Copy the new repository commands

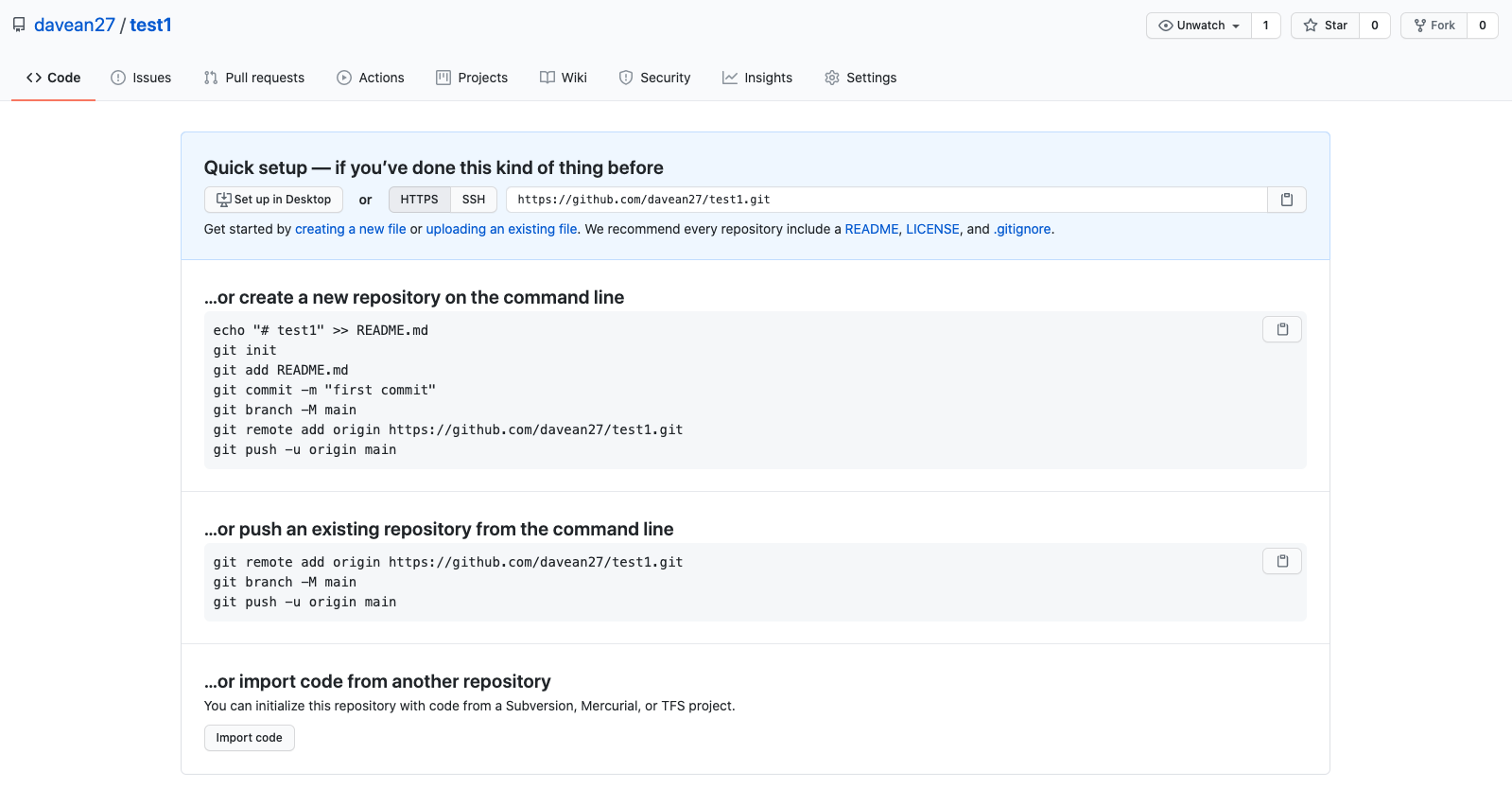tap(1281, 329)
